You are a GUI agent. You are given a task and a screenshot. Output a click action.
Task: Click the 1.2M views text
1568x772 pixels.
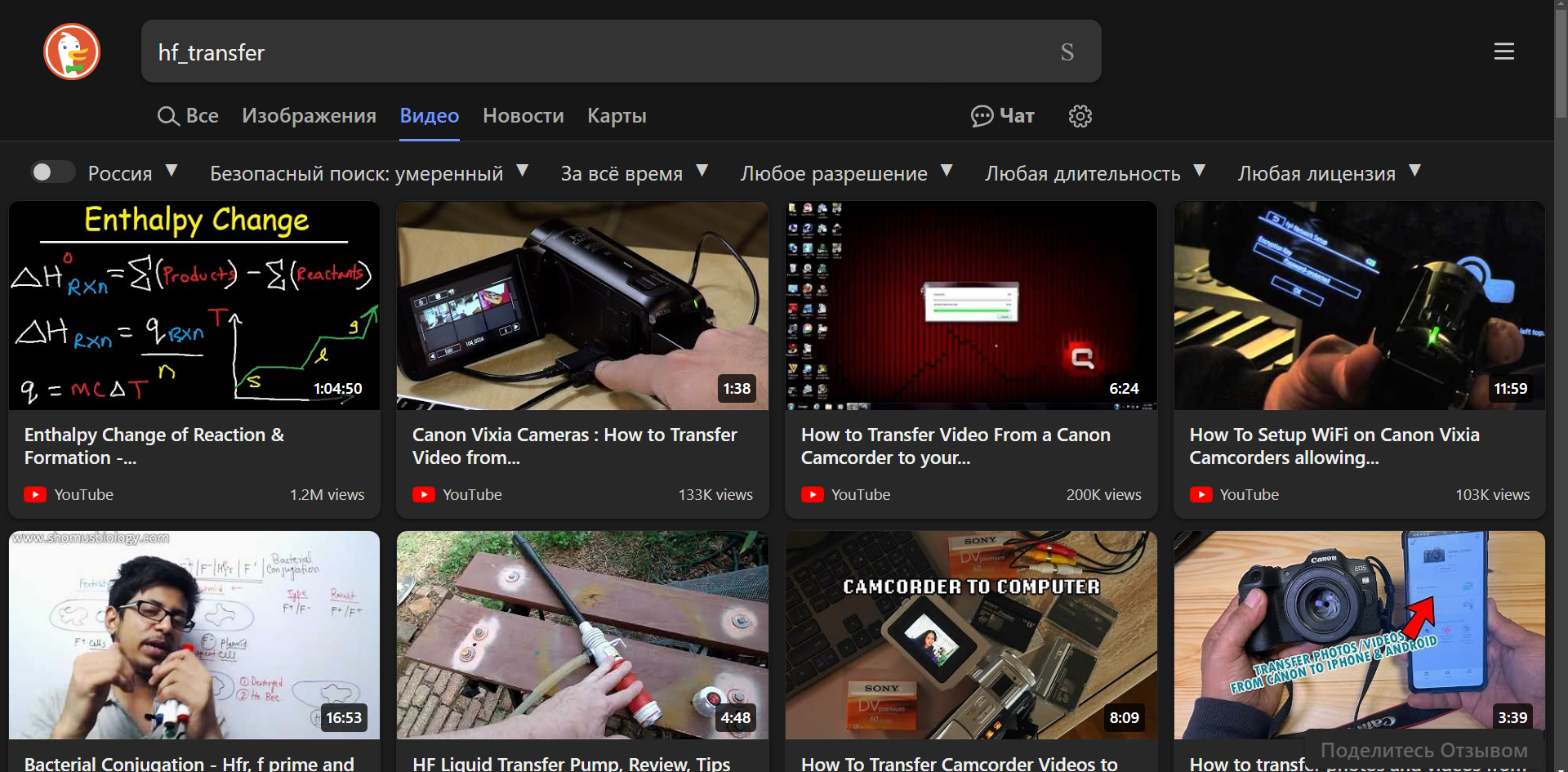327,494
